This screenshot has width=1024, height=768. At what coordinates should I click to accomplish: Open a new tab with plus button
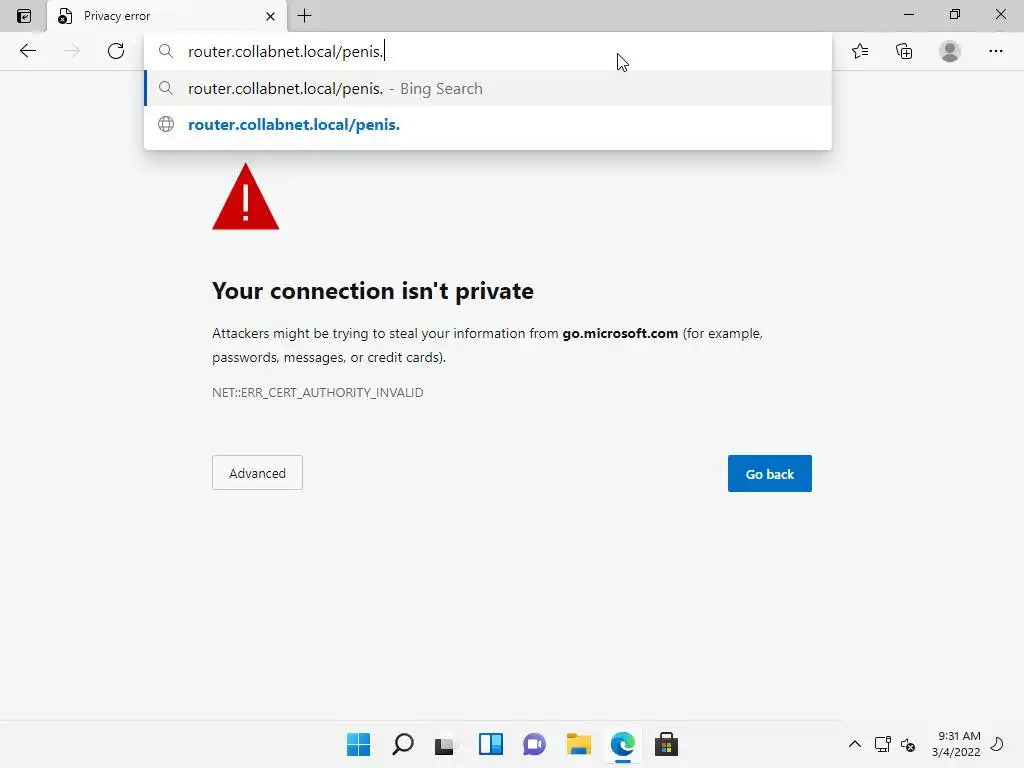click(x=305, y=16)
